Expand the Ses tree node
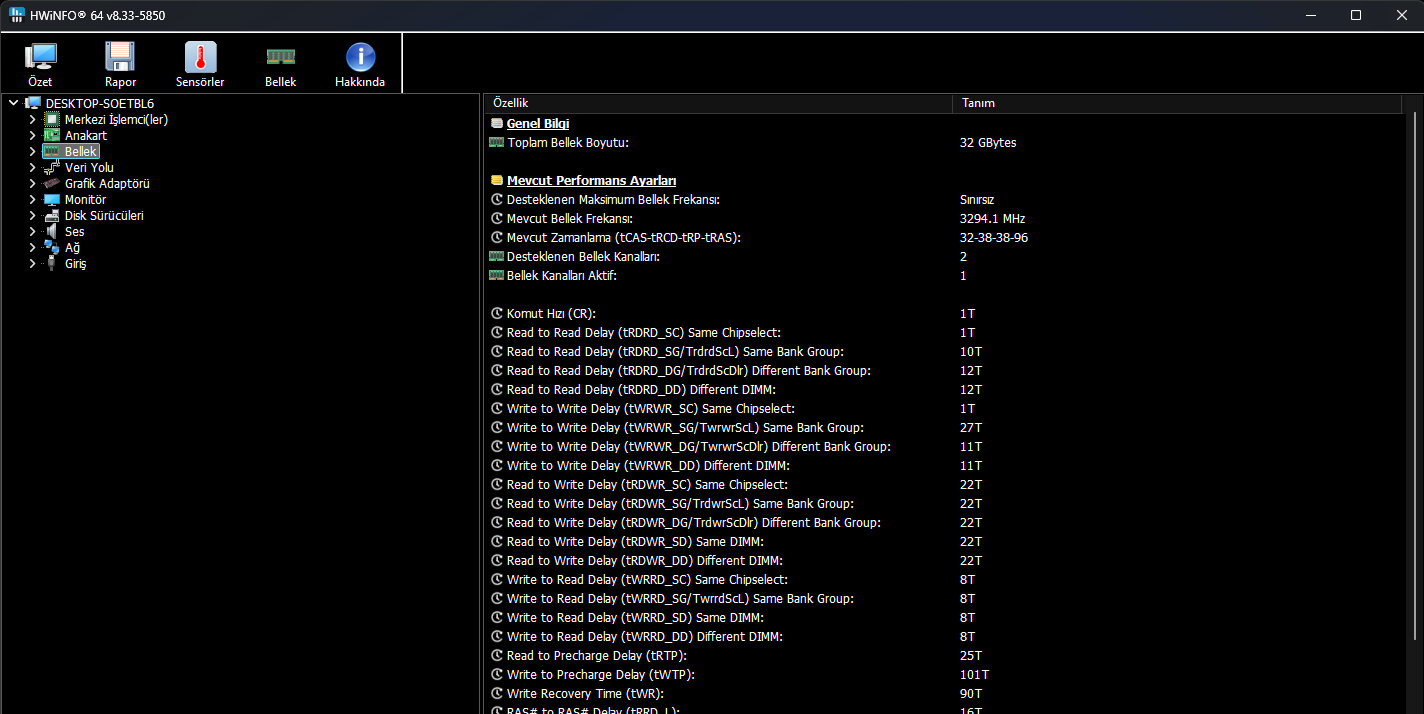 pyautogui.click(x=32, y=231)
